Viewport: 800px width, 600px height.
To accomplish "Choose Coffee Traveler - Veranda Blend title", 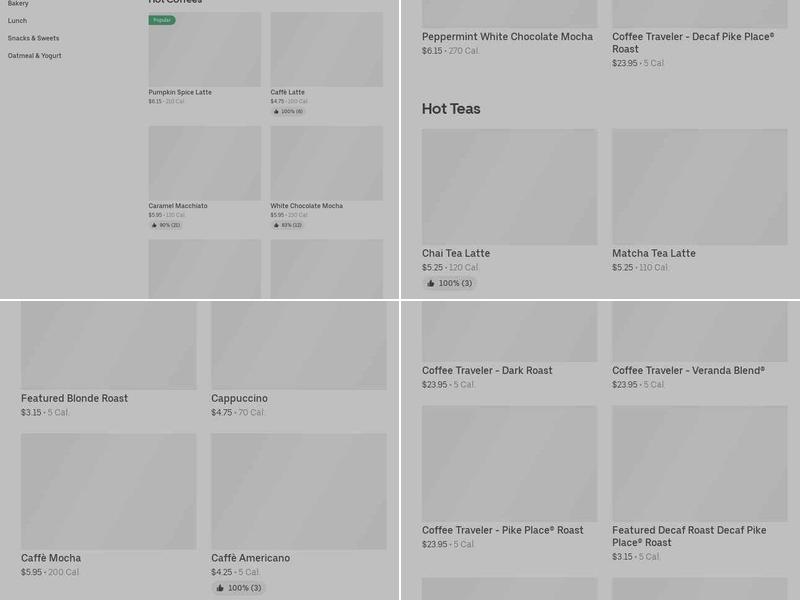I will (x=688, y=371).
